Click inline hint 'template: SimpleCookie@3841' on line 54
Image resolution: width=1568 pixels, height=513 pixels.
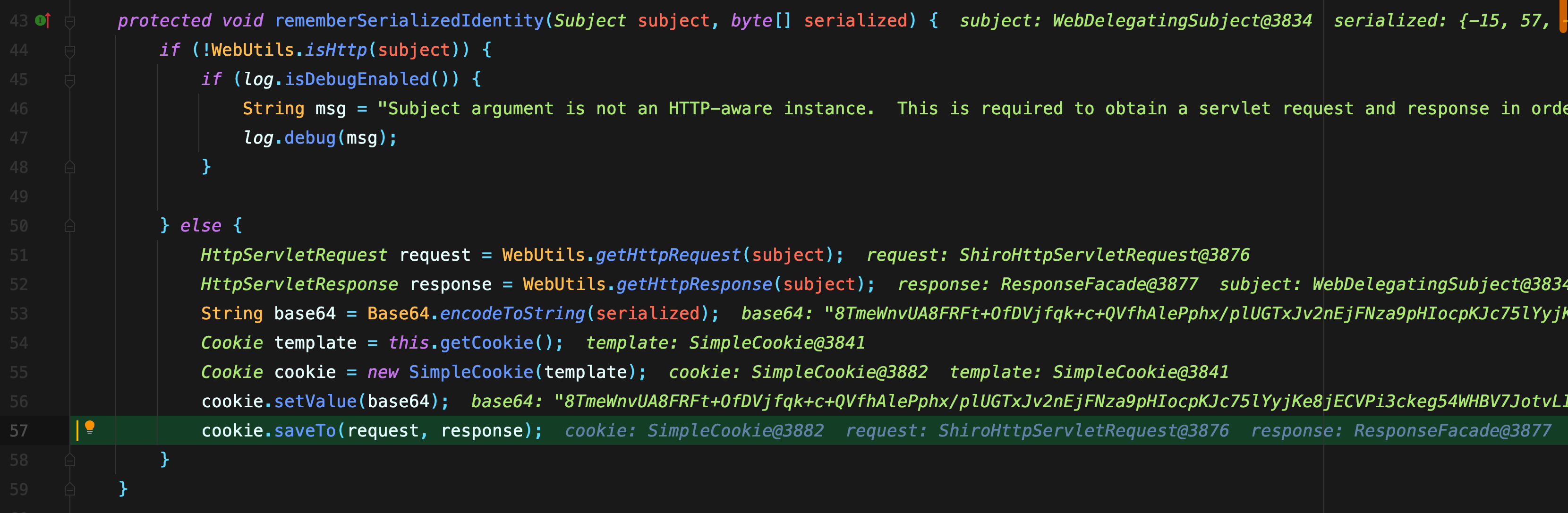[x=725, y=342]
